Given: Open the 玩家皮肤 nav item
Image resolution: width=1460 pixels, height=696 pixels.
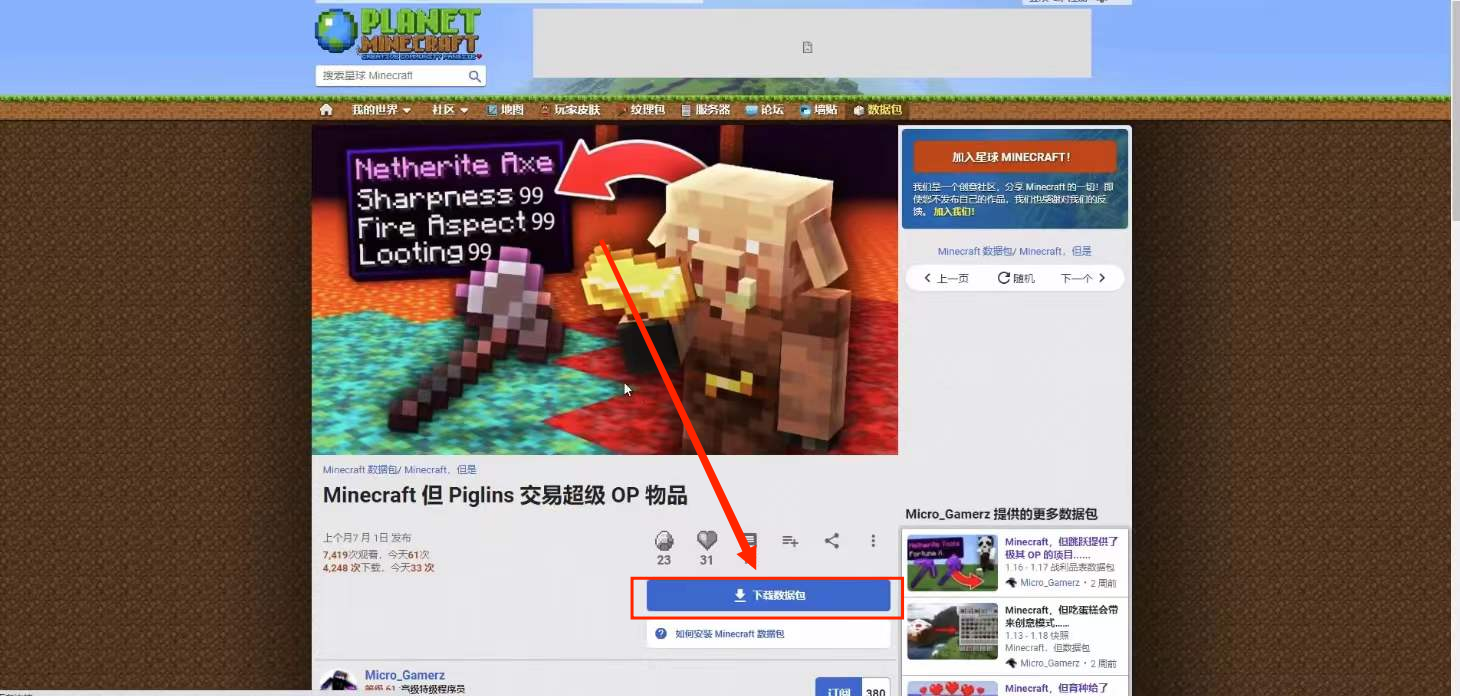Looking at the screenshot, I should [570, 110].
